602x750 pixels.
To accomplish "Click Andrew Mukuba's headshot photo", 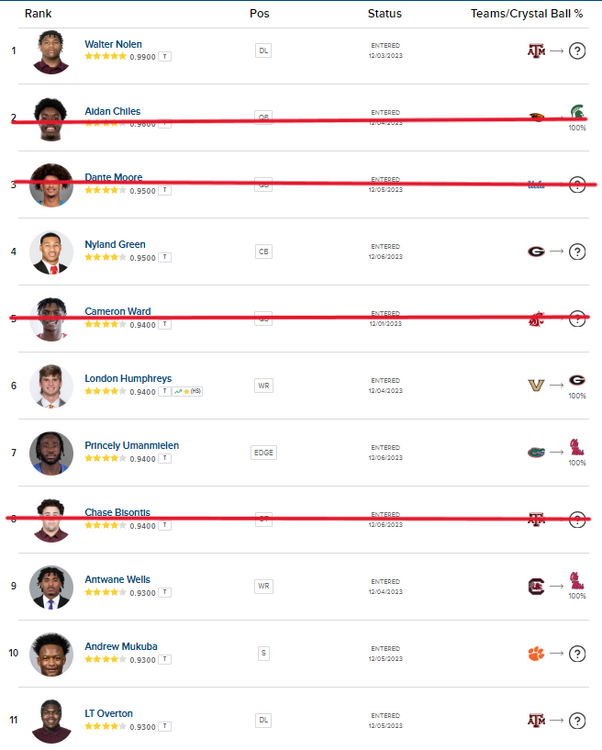I will (51, 654).
